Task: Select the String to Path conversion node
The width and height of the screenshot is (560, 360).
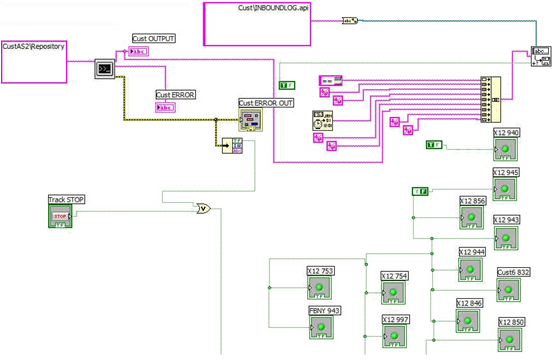Action: tap(350, 21)
